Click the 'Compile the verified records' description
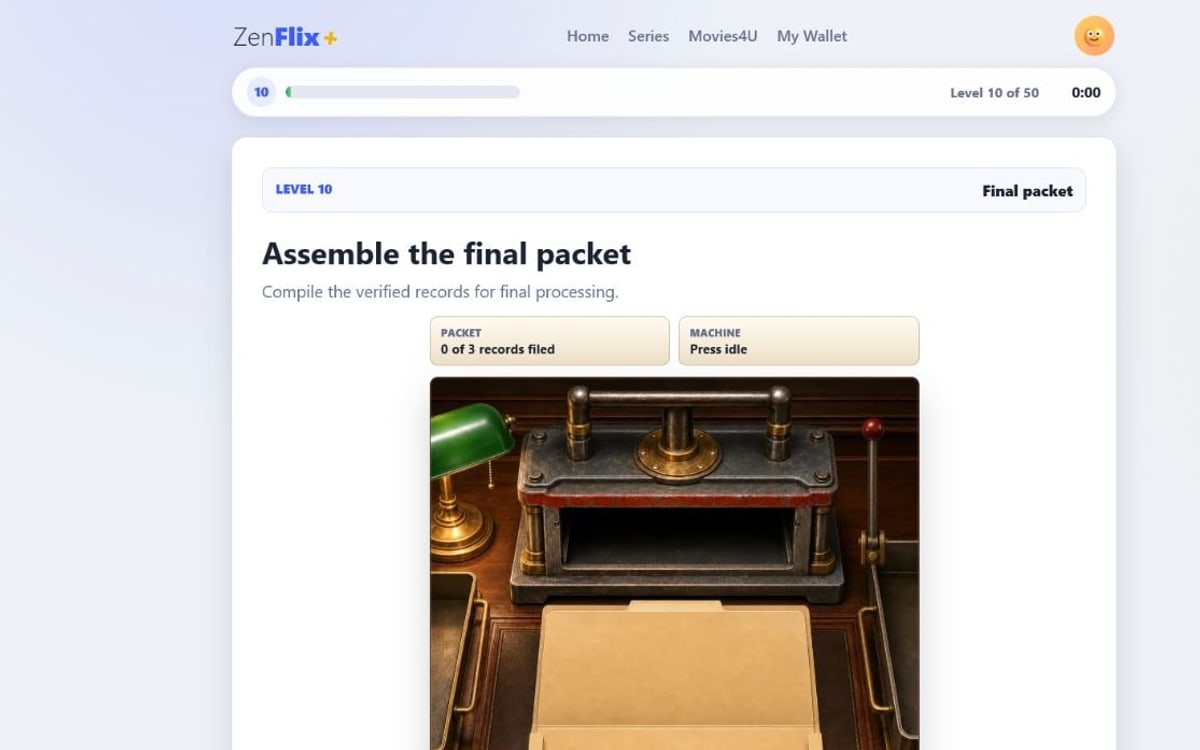This screenshot has height=750, width=1200. pos(440,292)
